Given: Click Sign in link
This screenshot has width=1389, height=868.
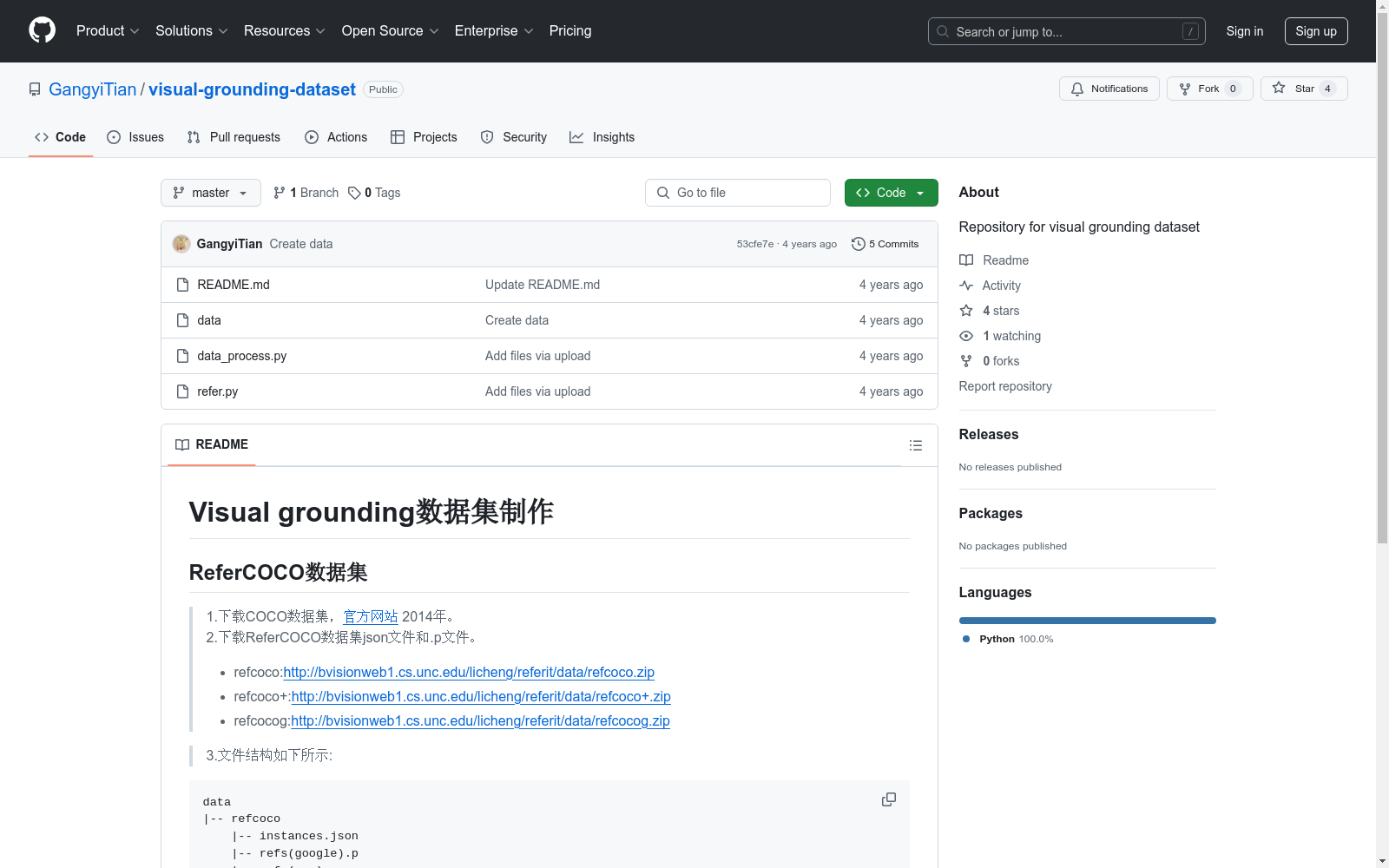Looking at the screenshot, I should (x=1244, y=31).
